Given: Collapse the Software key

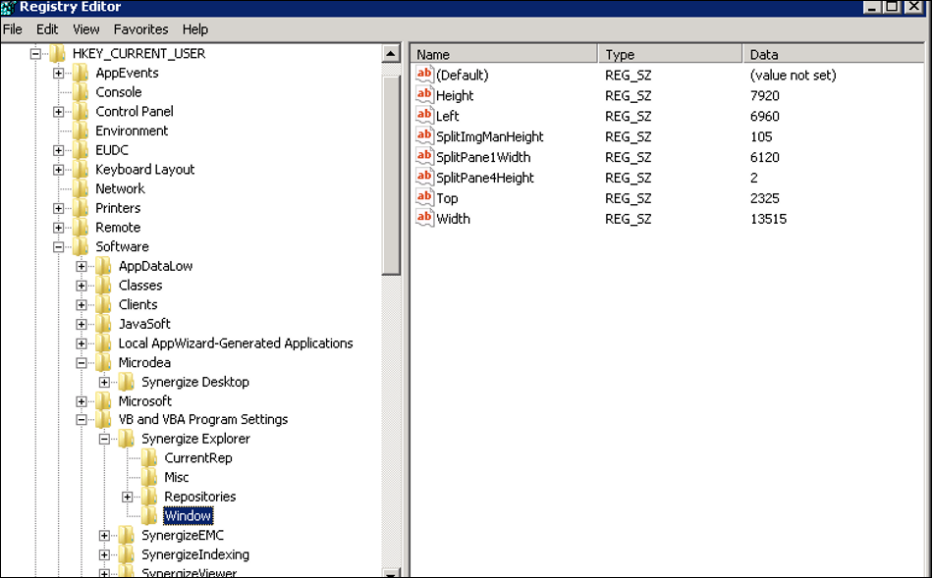Looking at the screenshot, I should [58, 247].
